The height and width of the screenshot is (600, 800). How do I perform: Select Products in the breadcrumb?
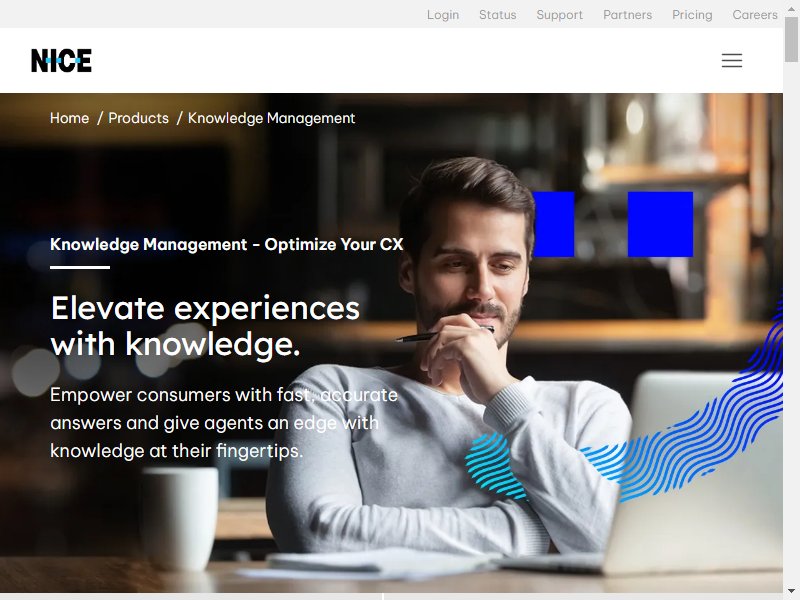(x=138, y=118)
